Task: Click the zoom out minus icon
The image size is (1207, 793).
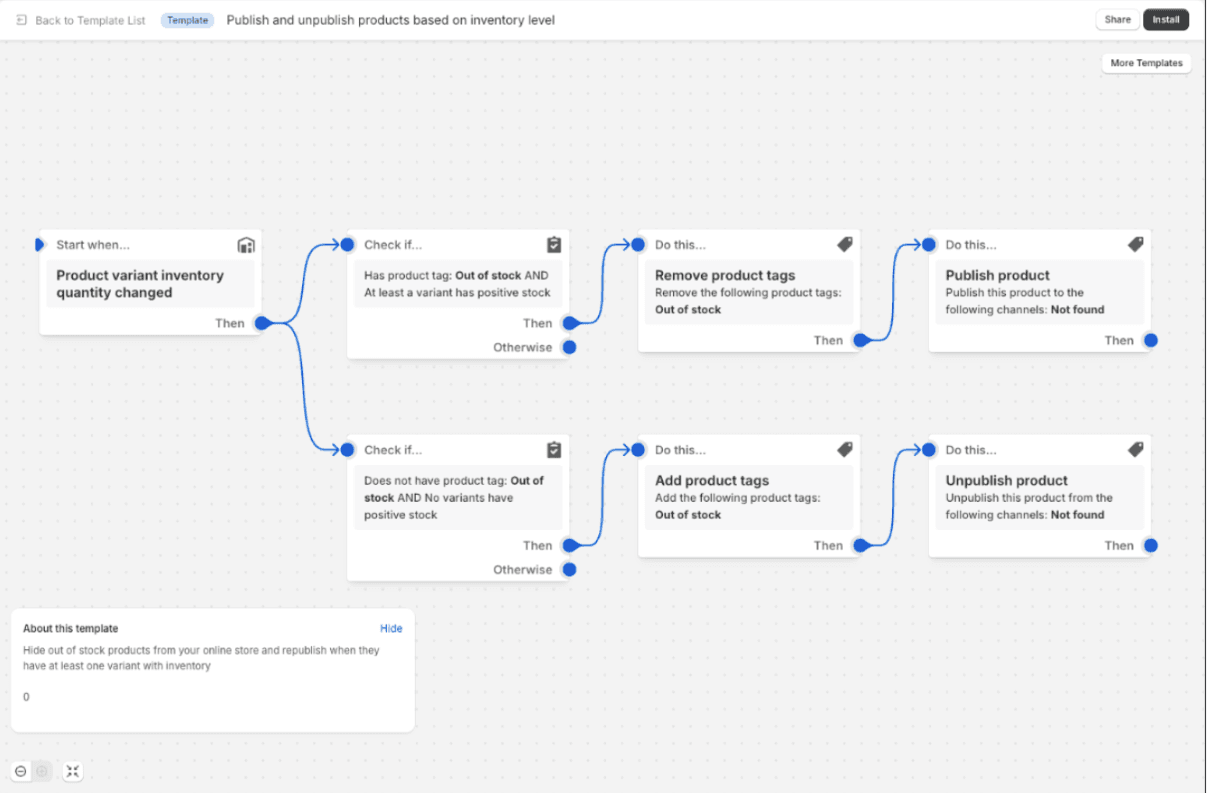Action: click(21, 771)
